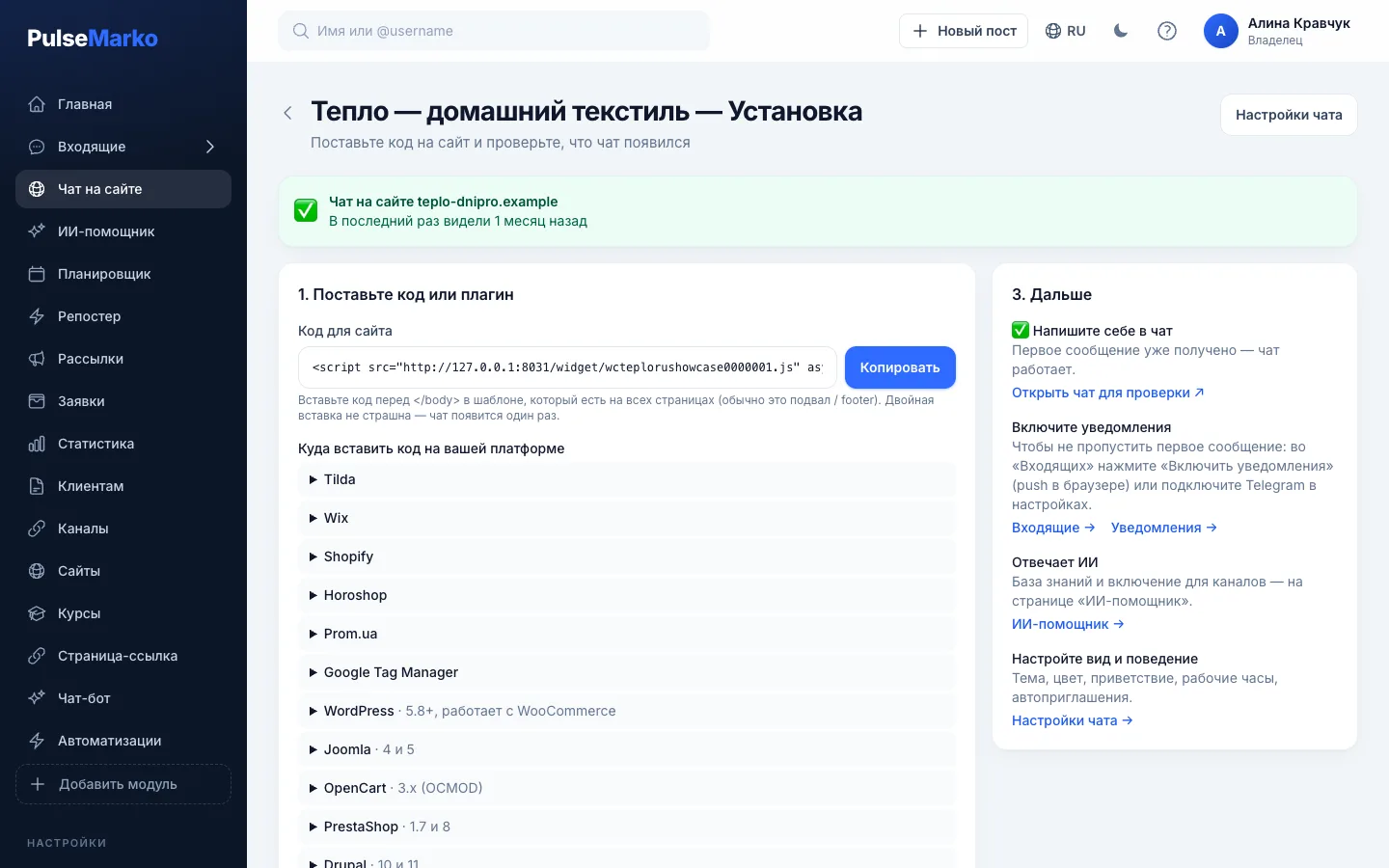Expand the Google Tag Manager instructions
Viewport: 1389px width, 868px height.
[x=627, y=672]
